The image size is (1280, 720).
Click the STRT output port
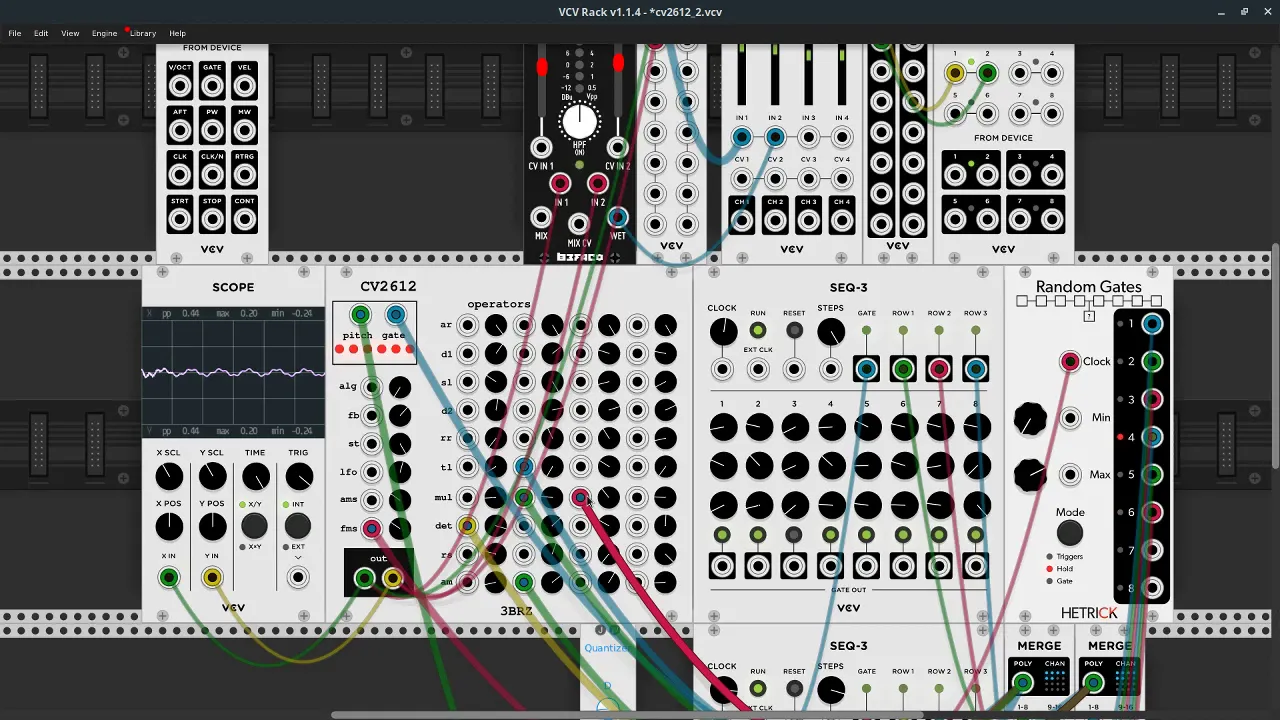180,219
